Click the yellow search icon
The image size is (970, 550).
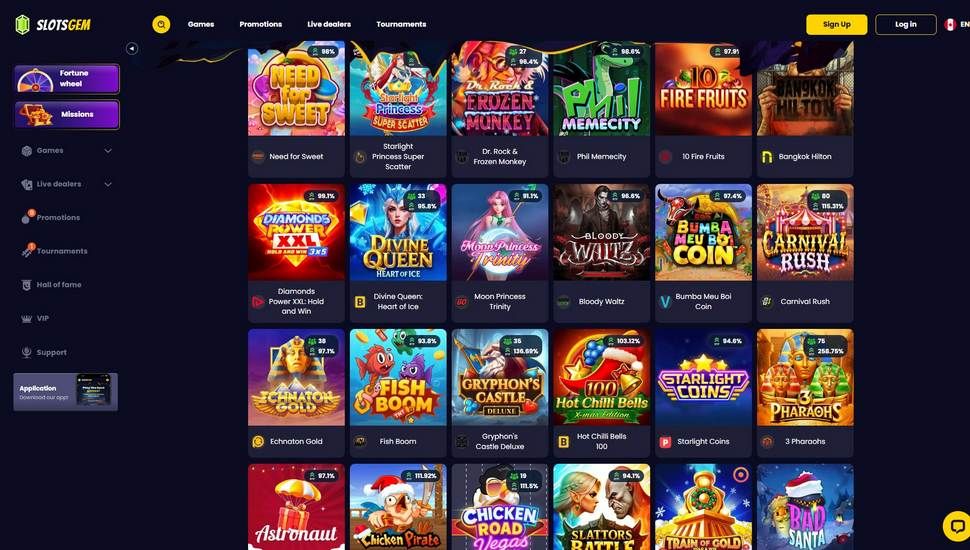pyautogui.click(x=161, y=24)
